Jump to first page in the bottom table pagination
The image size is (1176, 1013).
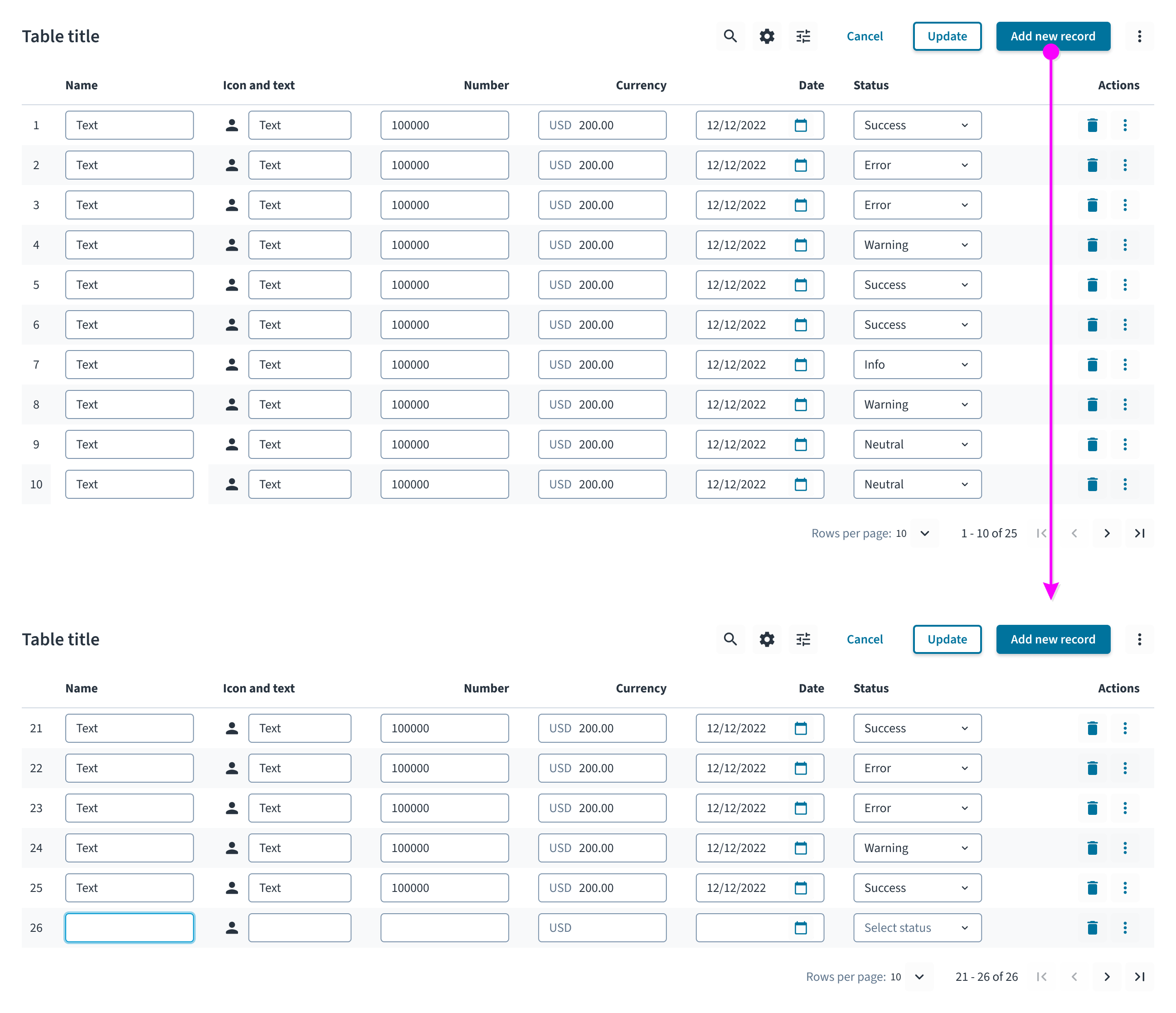pyautogui.click(x=1041, y=977)
